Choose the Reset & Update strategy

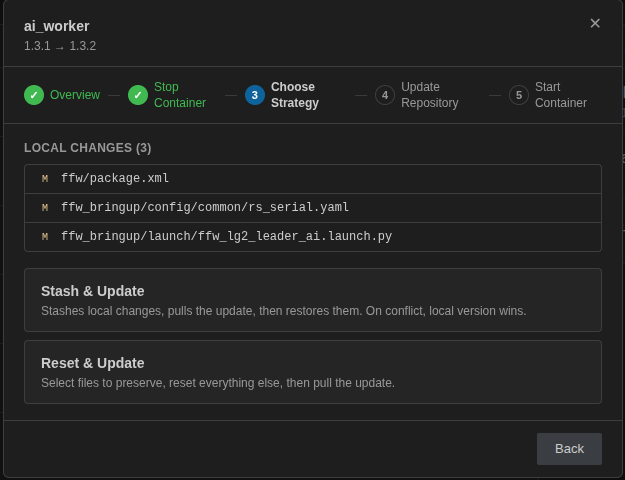click(313, 372)
